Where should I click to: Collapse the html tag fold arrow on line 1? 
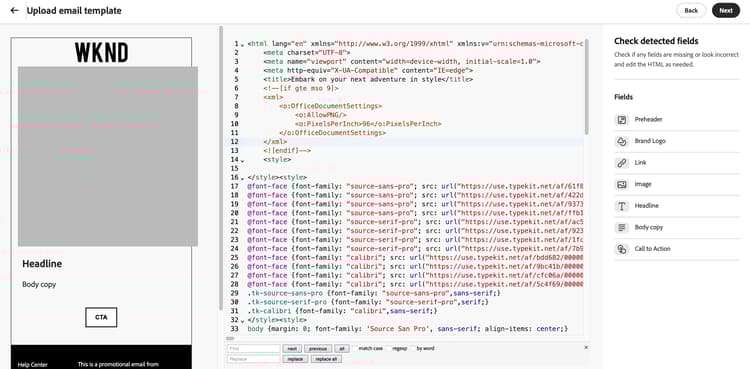[x=243, y=45]
